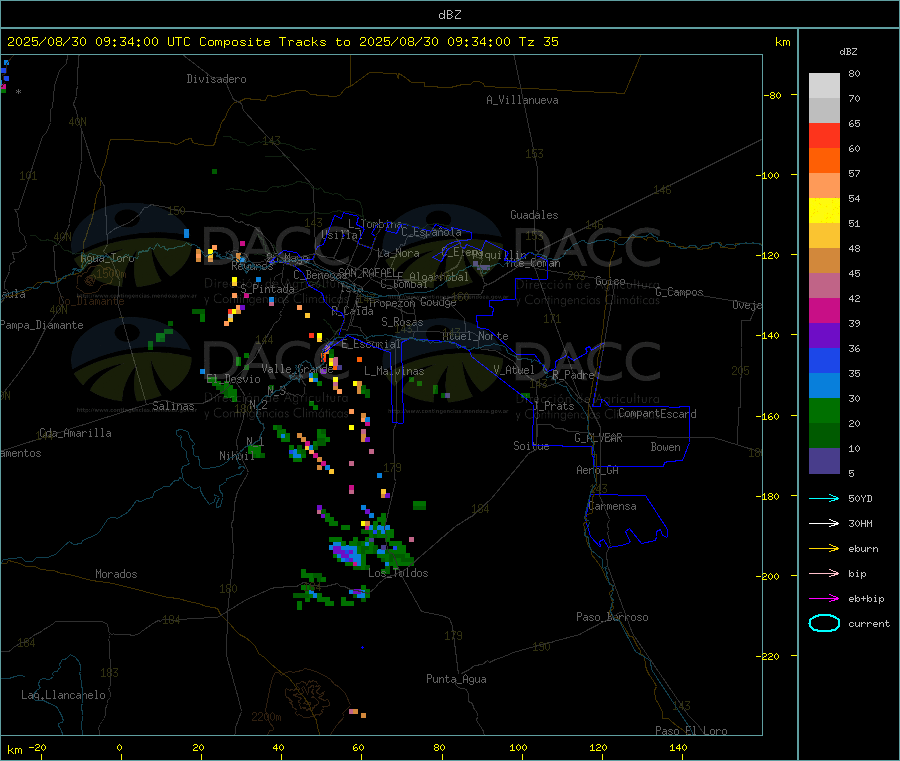Click the Morados map label
Viewport: 900px width, 761px height.
pyautogui.click(x=117, y=574)
